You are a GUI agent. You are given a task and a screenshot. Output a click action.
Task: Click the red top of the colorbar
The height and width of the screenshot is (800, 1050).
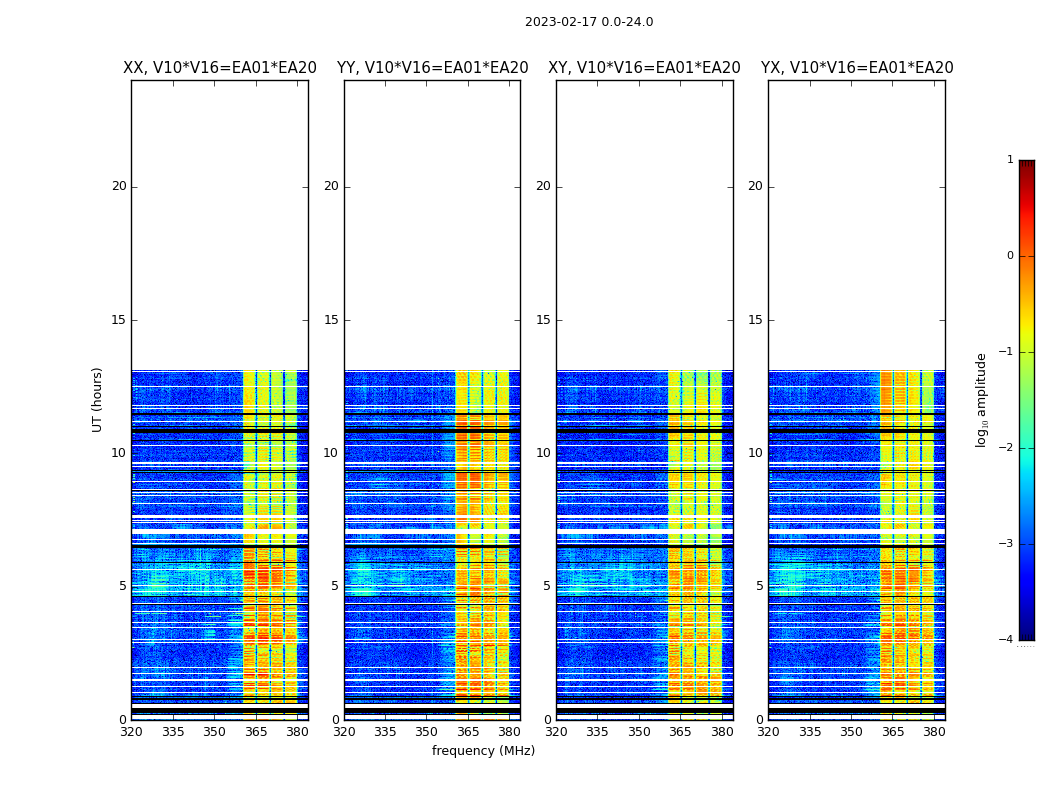point(1026,170)
